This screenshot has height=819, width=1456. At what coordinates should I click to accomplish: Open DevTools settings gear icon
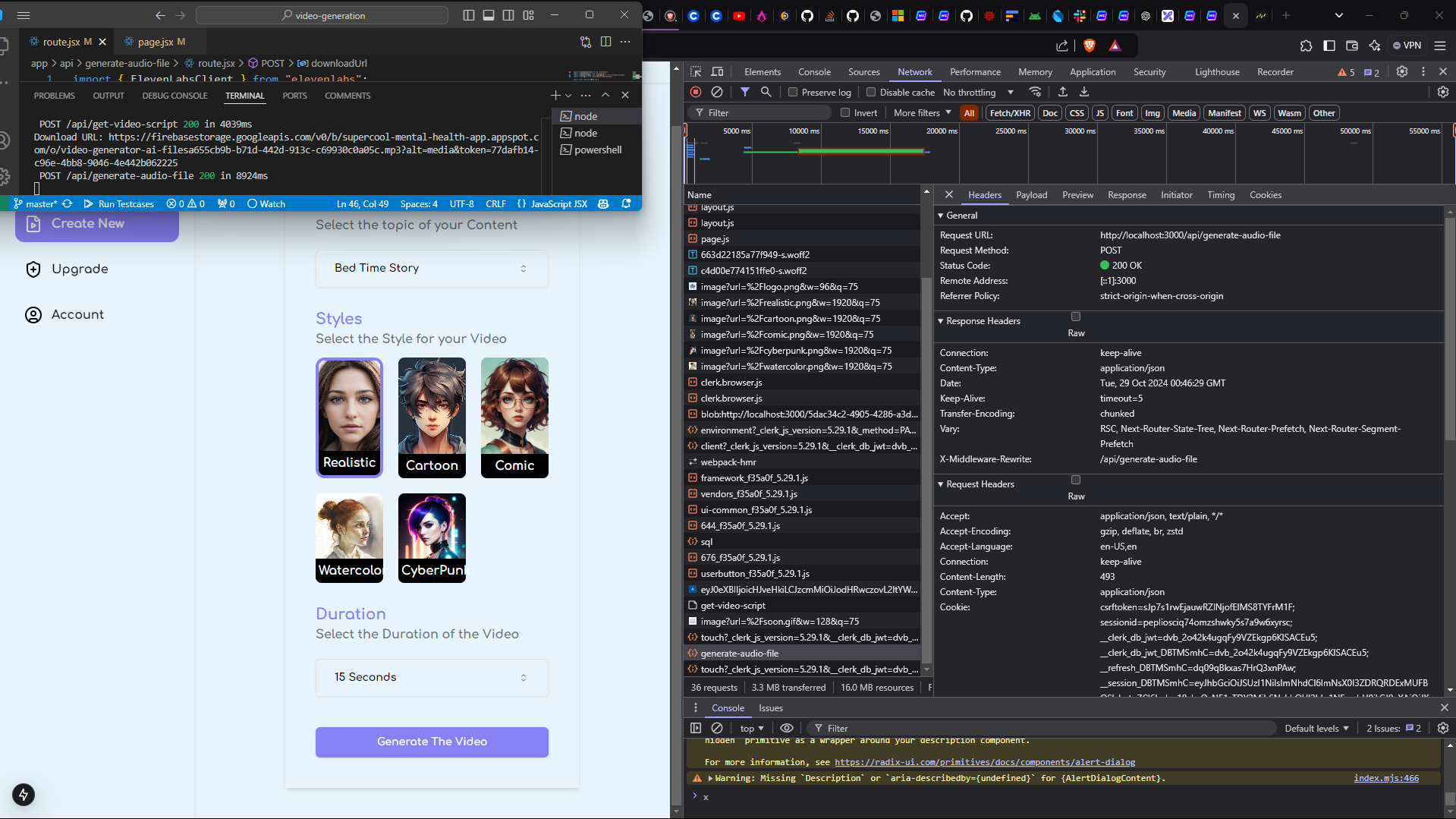click(1402, 71)
